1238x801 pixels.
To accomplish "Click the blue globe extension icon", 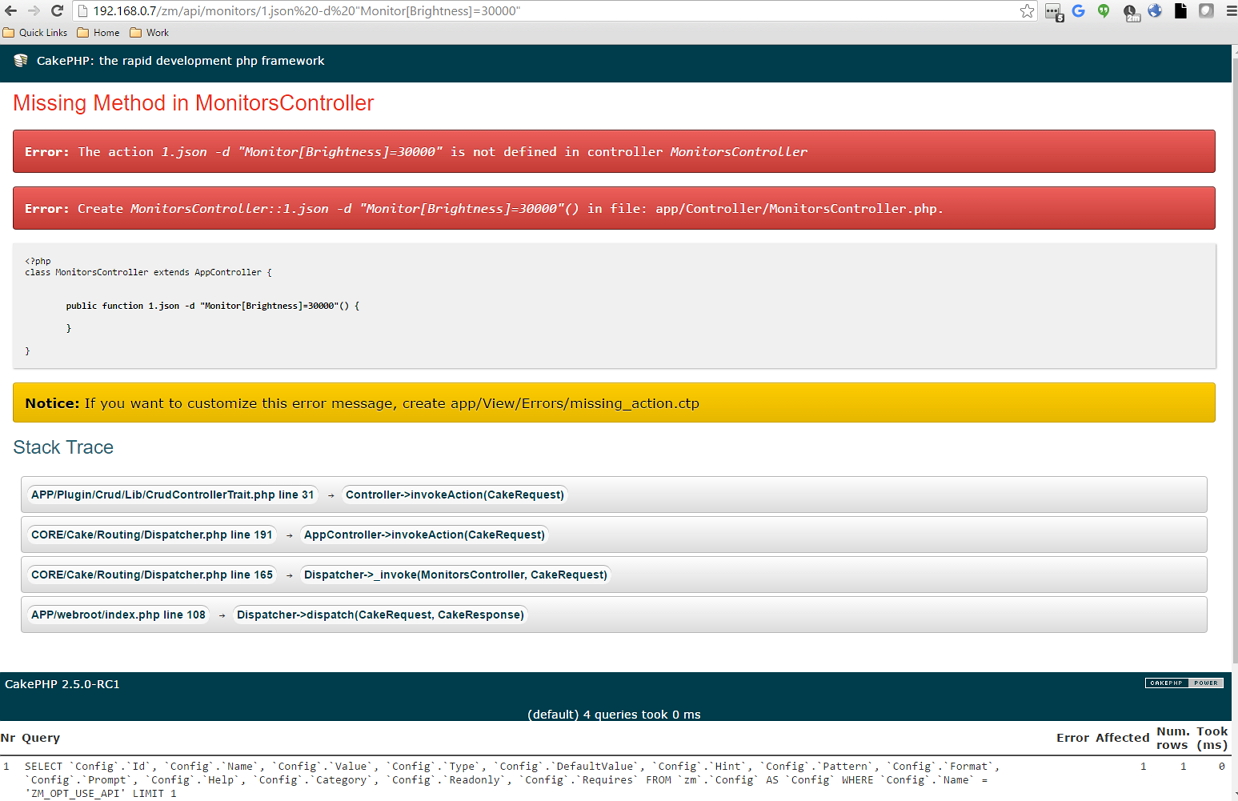I will point(1155,11).
